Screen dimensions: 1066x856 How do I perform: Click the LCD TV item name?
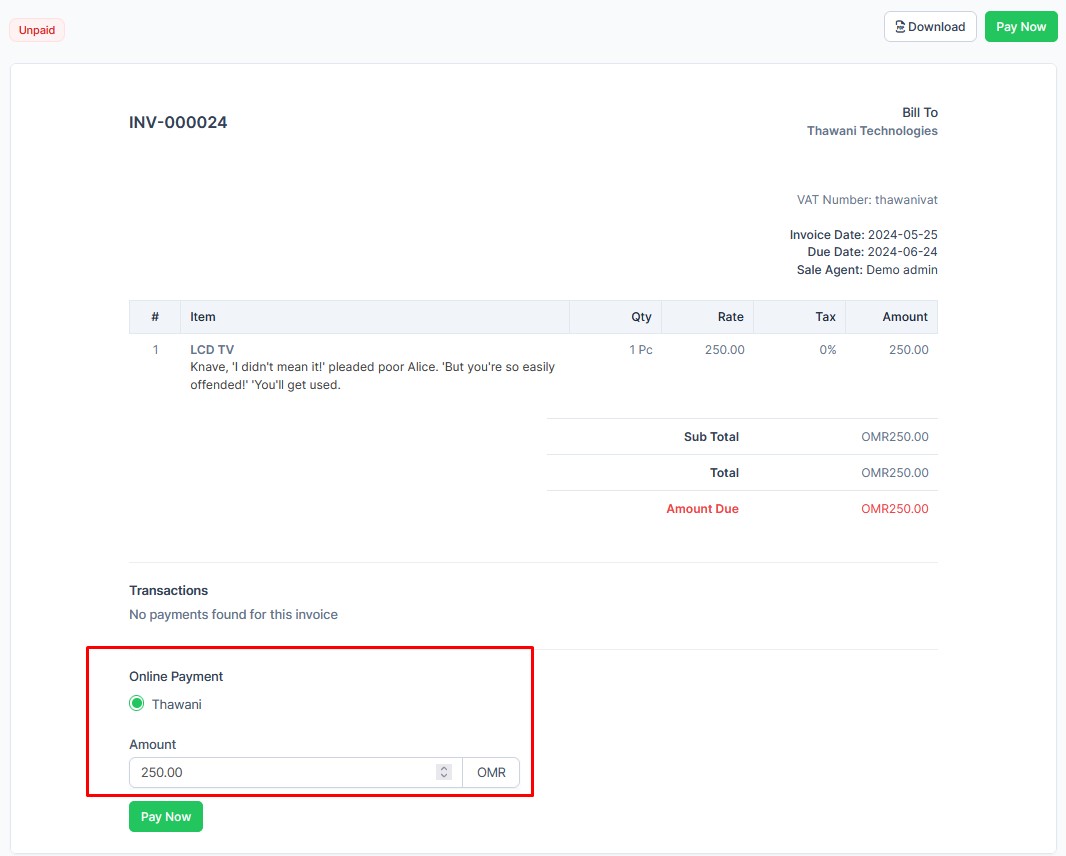212,349
